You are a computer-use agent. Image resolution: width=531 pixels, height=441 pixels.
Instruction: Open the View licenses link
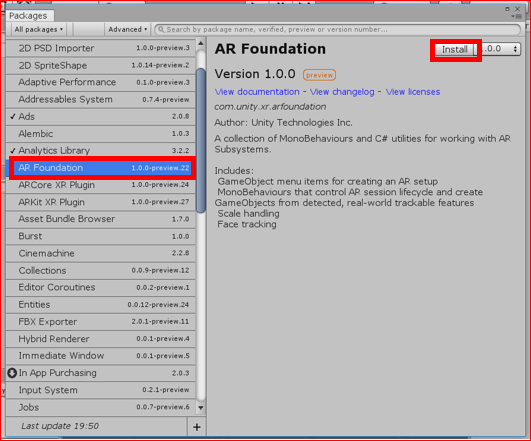pos(413,92)
